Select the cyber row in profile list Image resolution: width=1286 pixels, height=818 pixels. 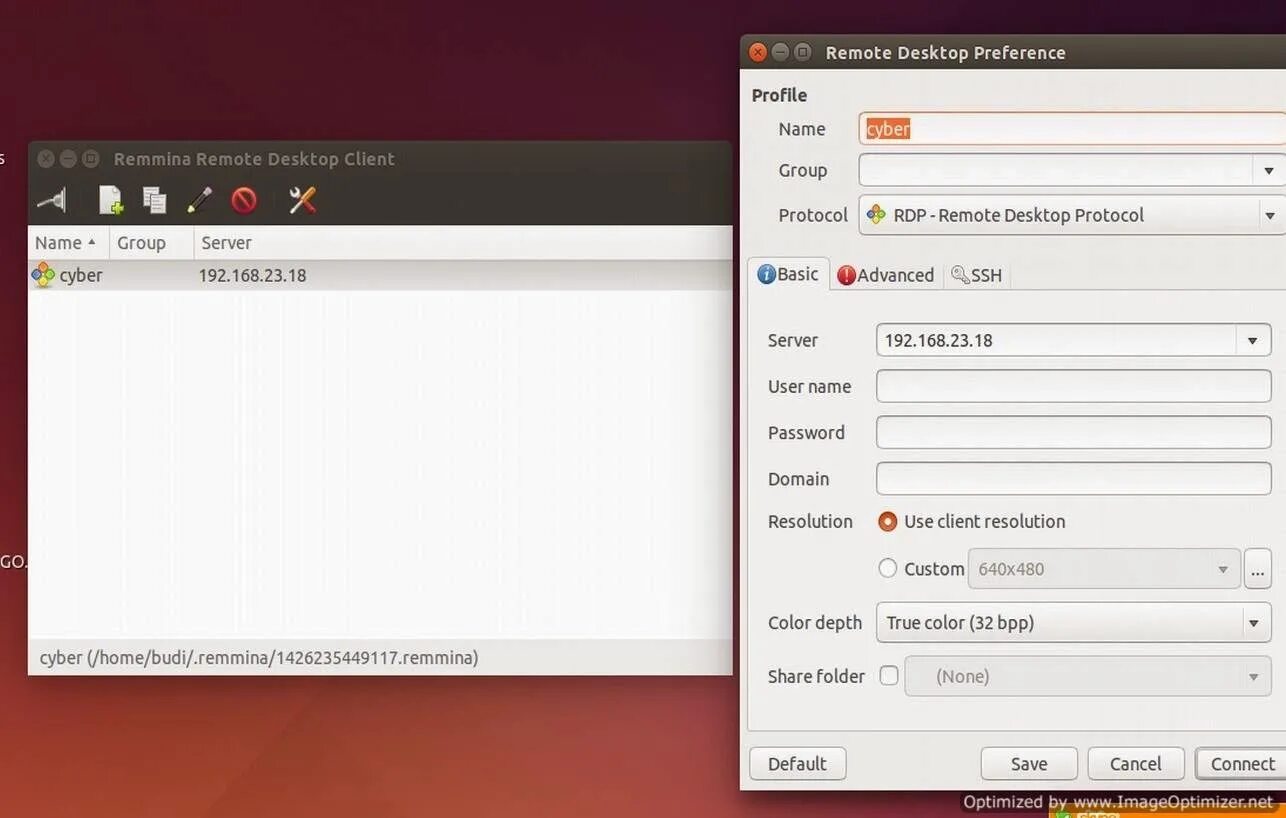pos(380,275)
